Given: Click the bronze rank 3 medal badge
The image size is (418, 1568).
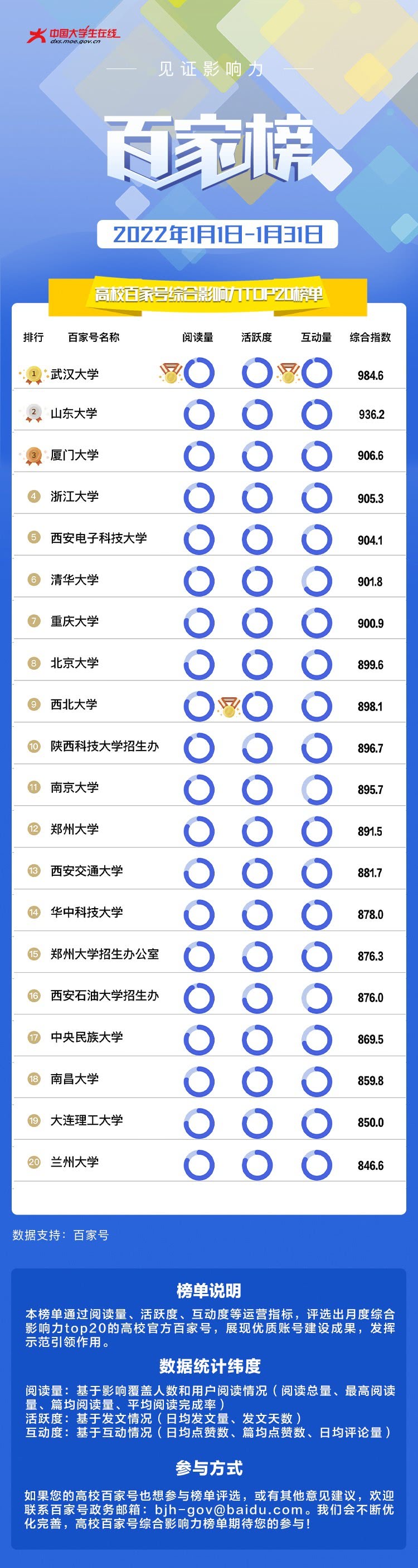Looking at the screenshot, I should coord(33,455).
